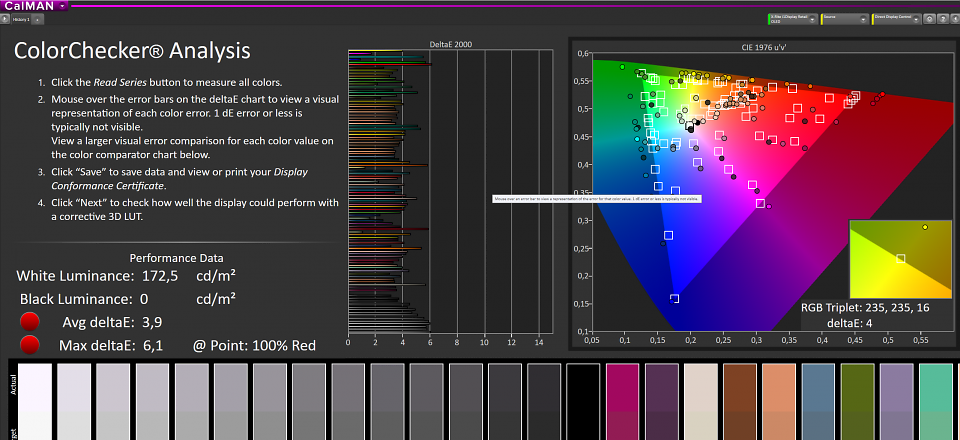Click the back arrow icon at top right
Image resolution: width=960 pixels, height=440 pixels.
pyautogui.click(x=954, y=20)
